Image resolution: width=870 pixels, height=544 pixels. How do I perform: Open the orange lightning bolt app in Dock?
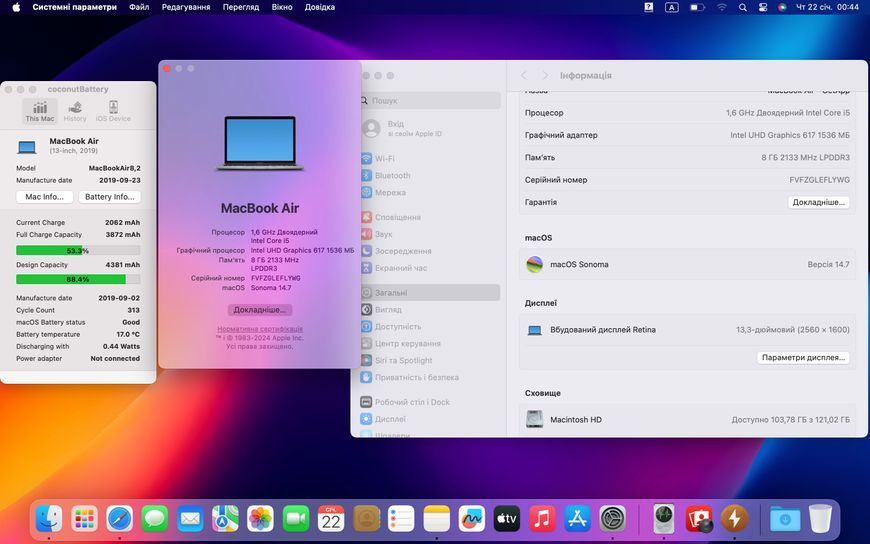(x=734, y=519)
